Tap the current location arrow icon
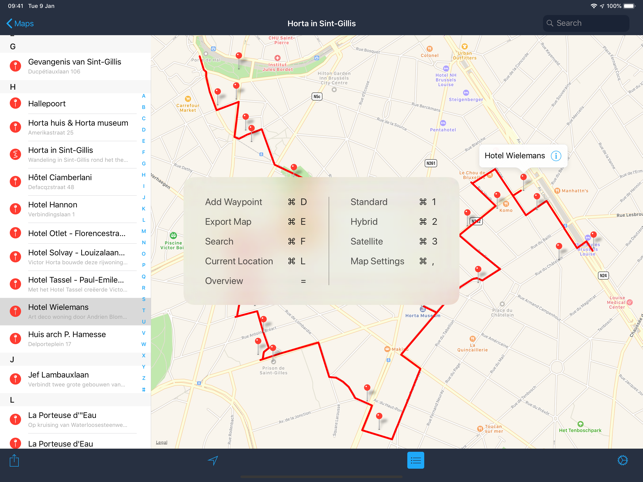The height and width of the screenshot is (482, 643). (213, 460)
